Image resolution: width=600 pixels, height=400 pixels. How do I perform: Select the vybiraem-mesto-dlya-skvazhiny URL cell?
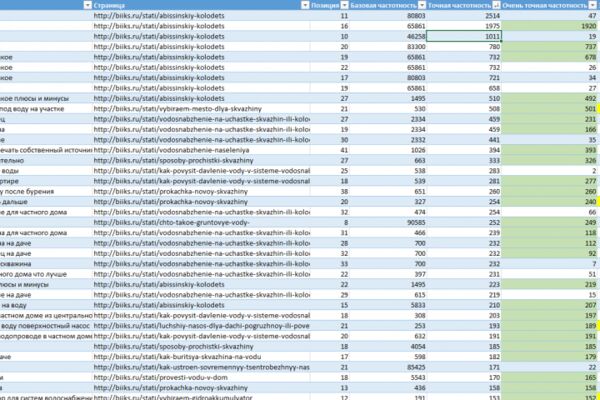point(201,109)
